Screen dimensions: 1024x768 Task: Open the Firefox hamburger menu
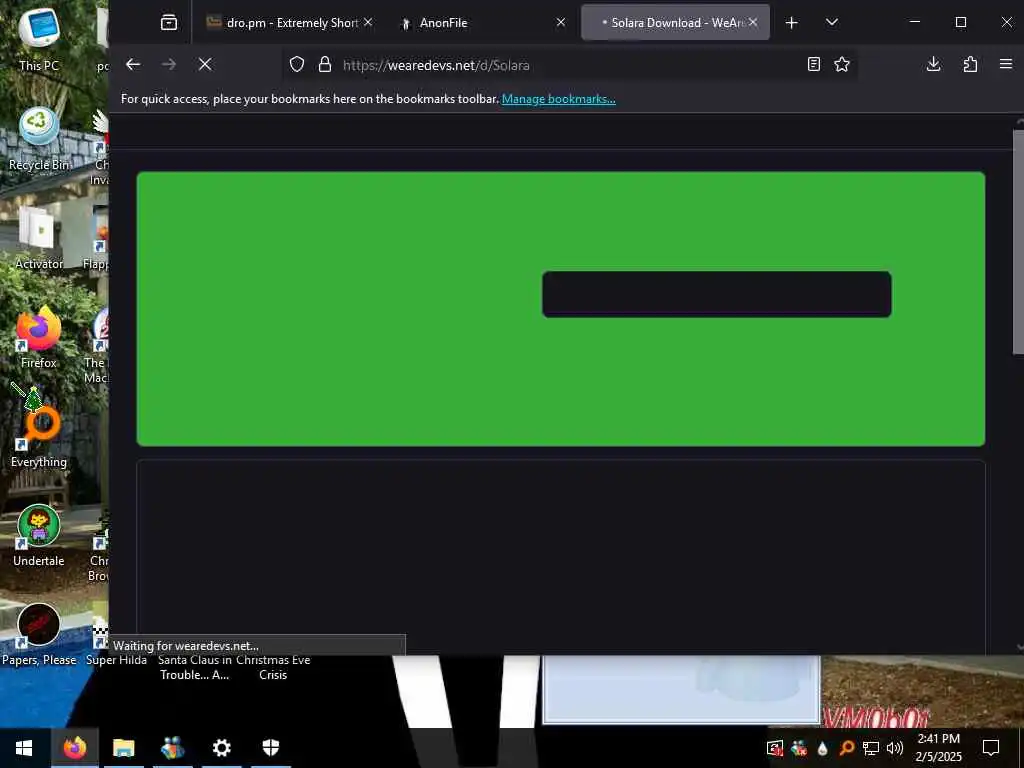[1006, 65]
